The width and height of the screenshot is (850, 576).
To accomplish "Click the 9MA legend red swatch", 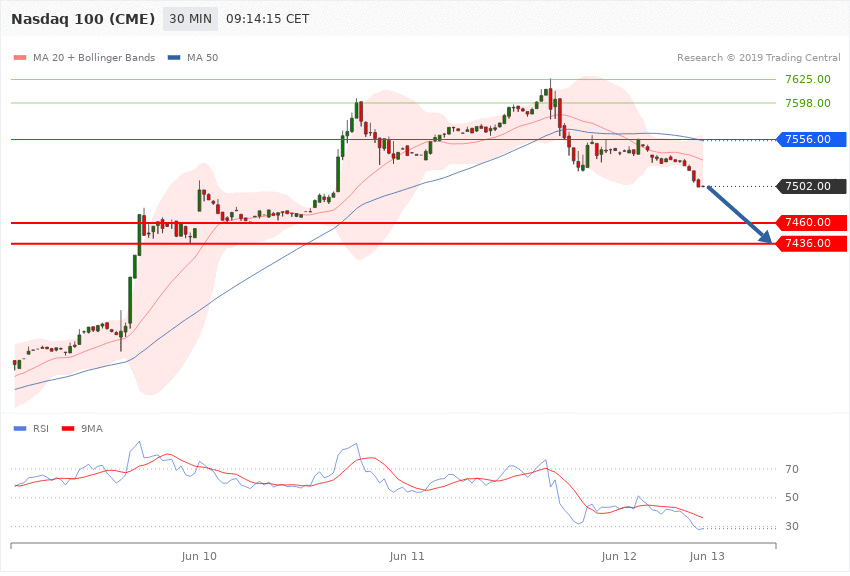I will [x=68, y=429].
